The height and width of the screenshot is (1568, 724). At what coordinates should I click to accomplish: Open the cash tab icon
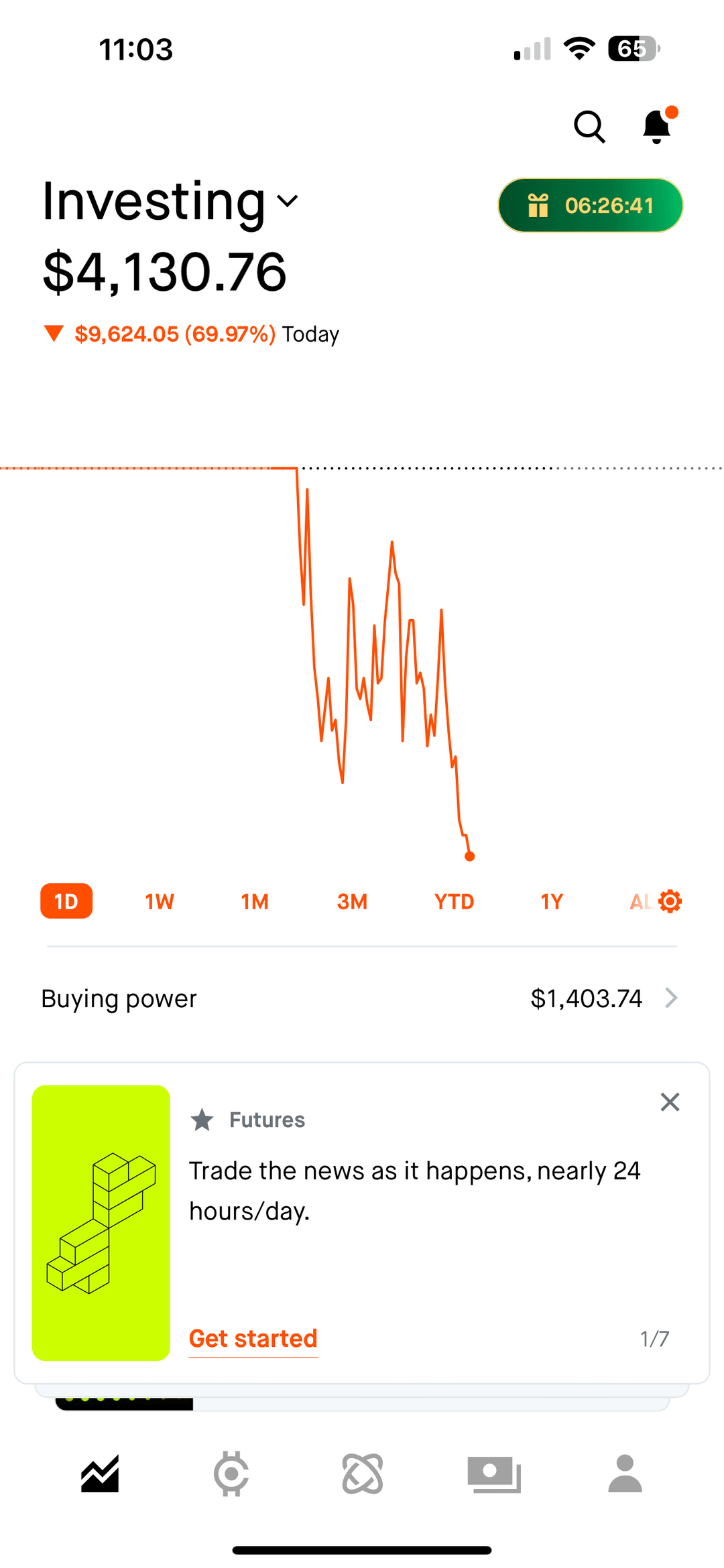click(x=494, y=1474)
